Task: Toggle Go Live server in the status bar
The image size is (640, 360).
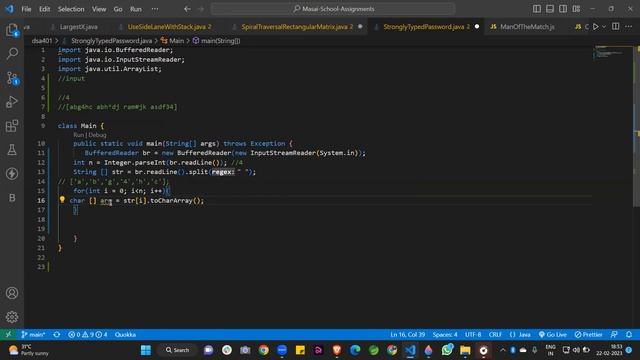Action: click(x=552, y=334)
